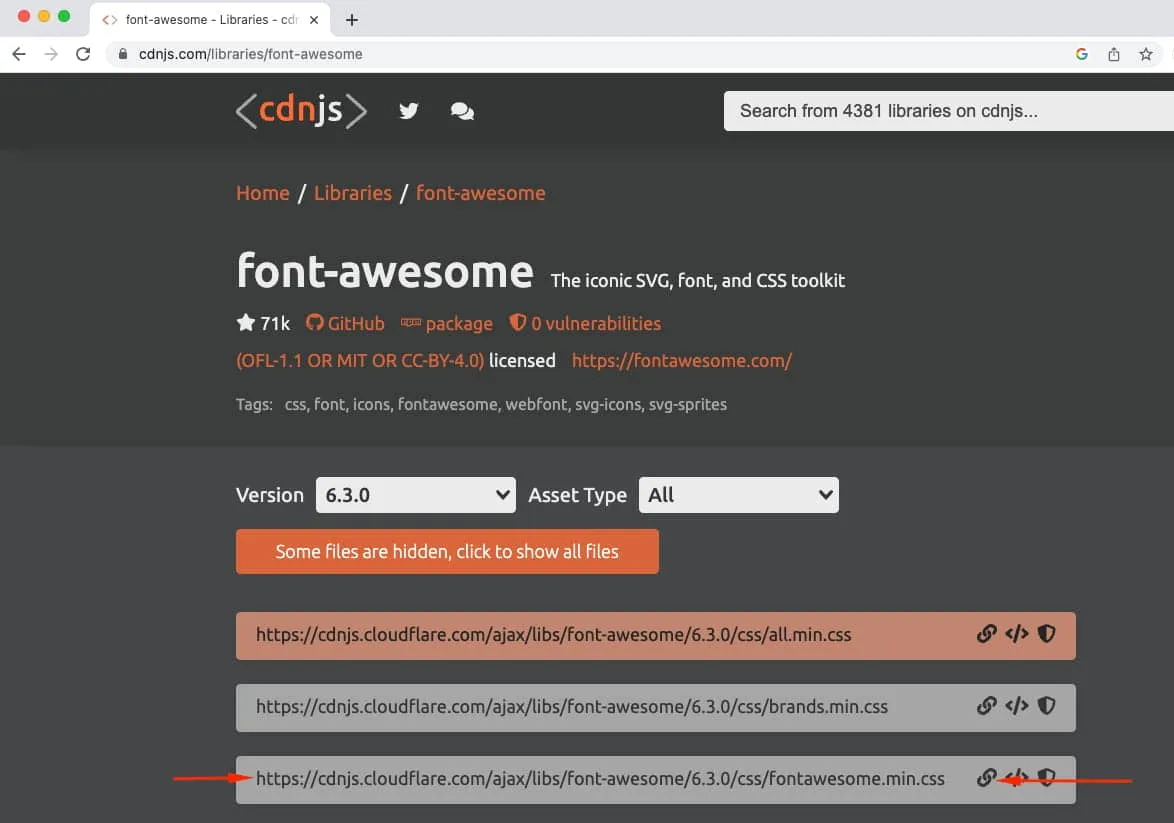
Task: Show all hidden files button
Action: pos(447,552)
